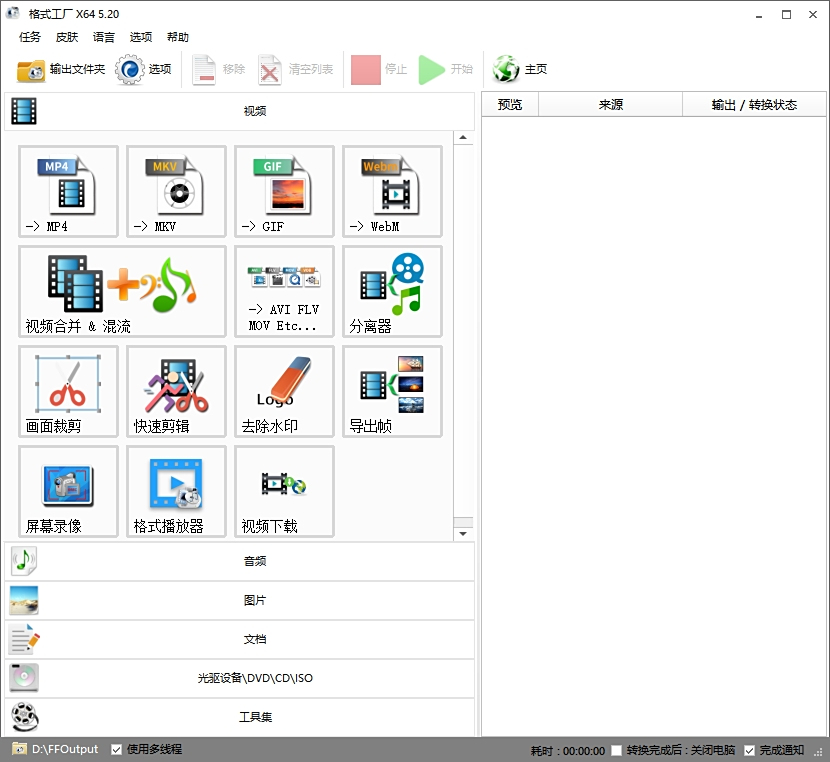Start the 屏幕录像 screen recorder
Screen dimensions: 830x762
[x=68, y=491]
